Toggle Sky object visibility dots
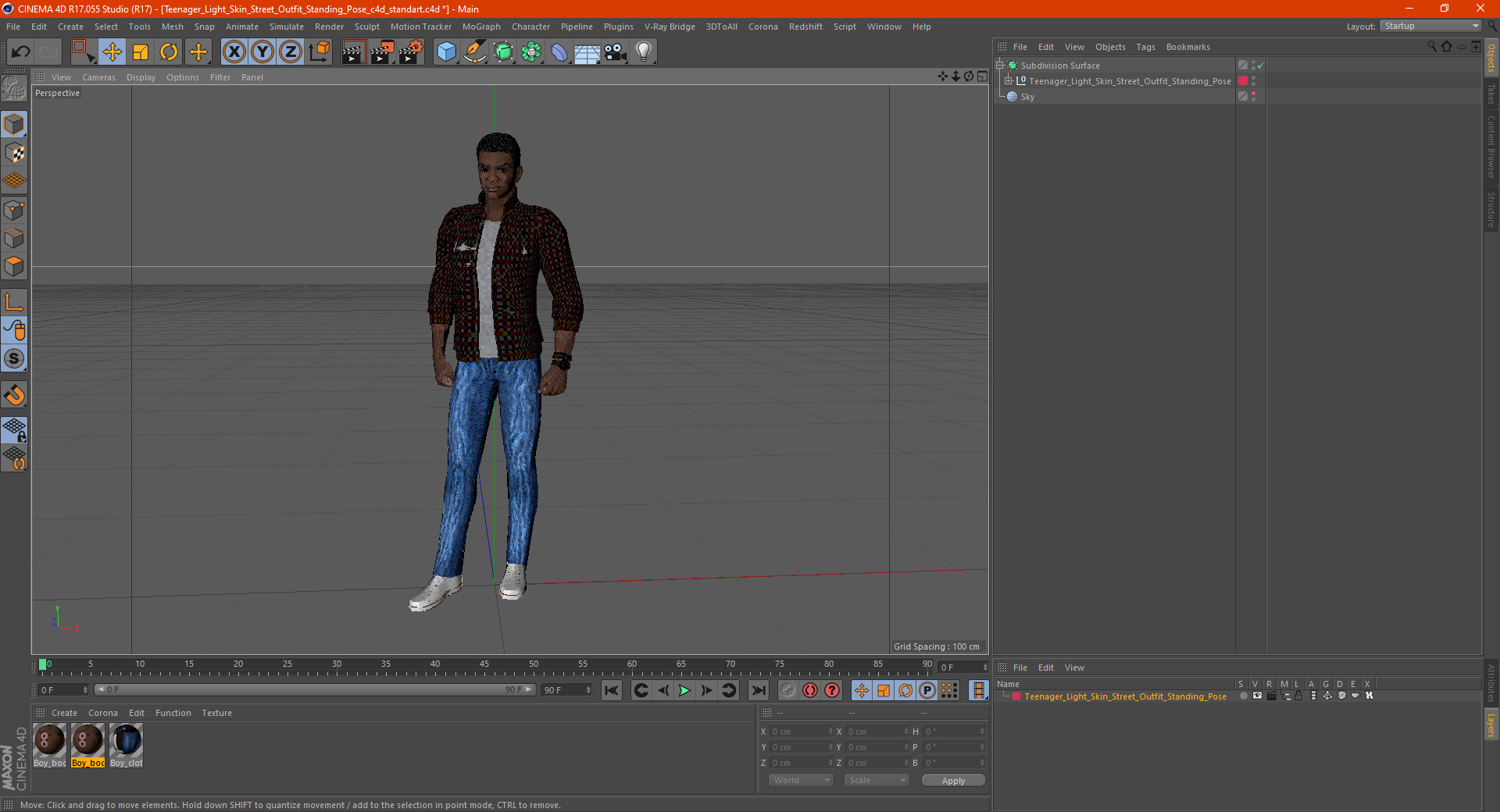This screenshot has height=812, width=1500. click(1253, 97)
